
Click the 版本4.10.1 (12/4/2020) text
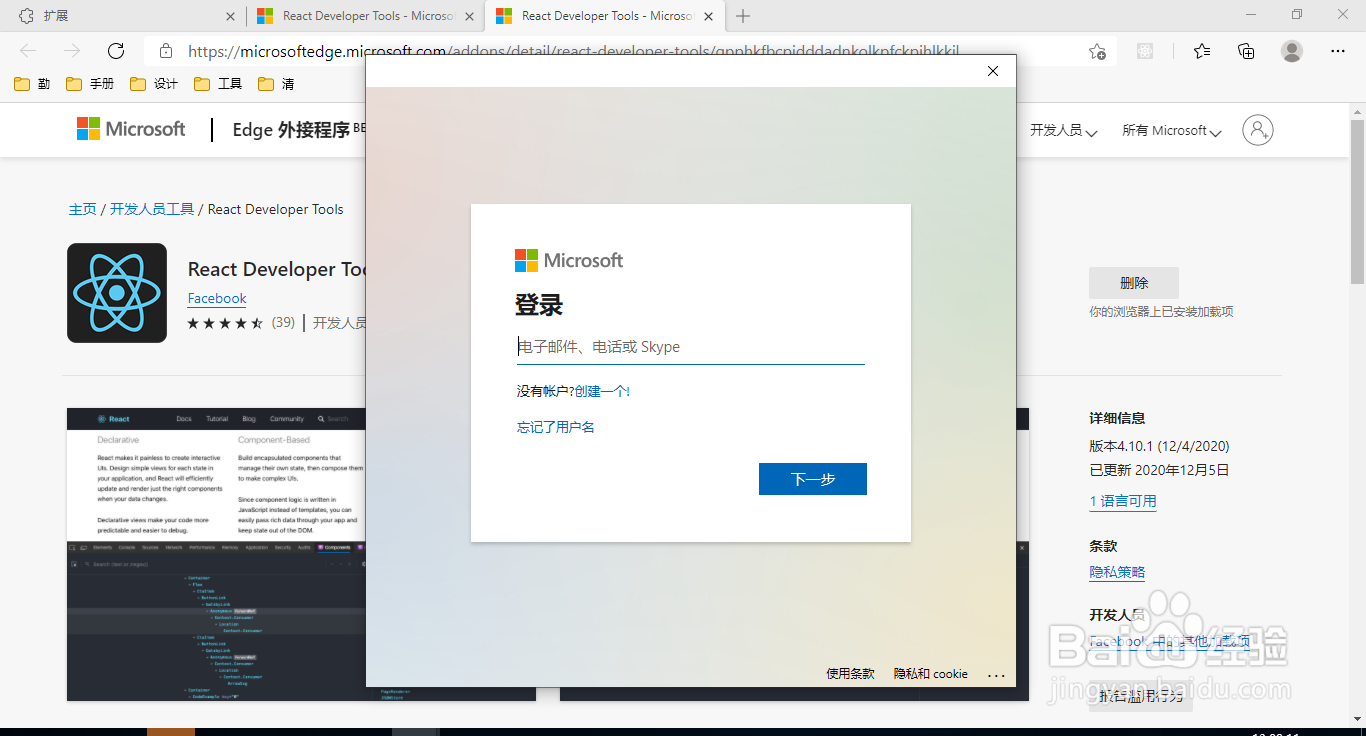click(1159, 446)
